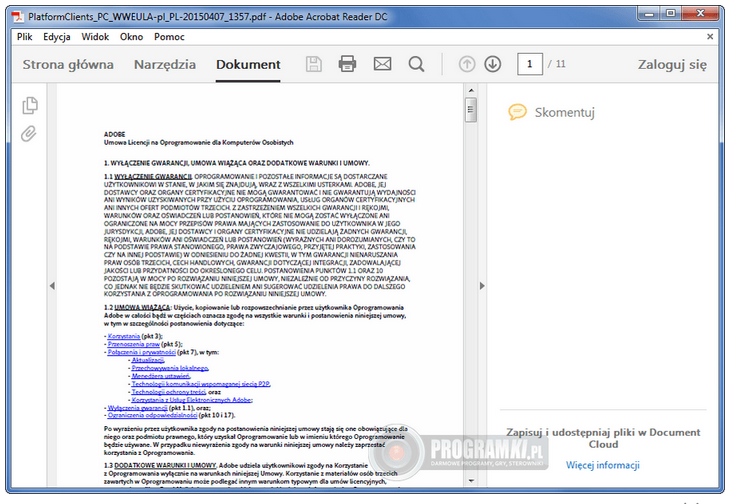Open the Okno menu
The height and width of the screenshot is (504, 729).
click(131, 37)
